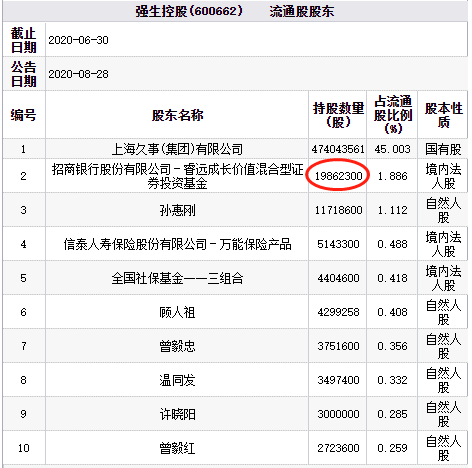Click share count 5143300
This screenshot has width=472, height=468.
pos(338,244)
